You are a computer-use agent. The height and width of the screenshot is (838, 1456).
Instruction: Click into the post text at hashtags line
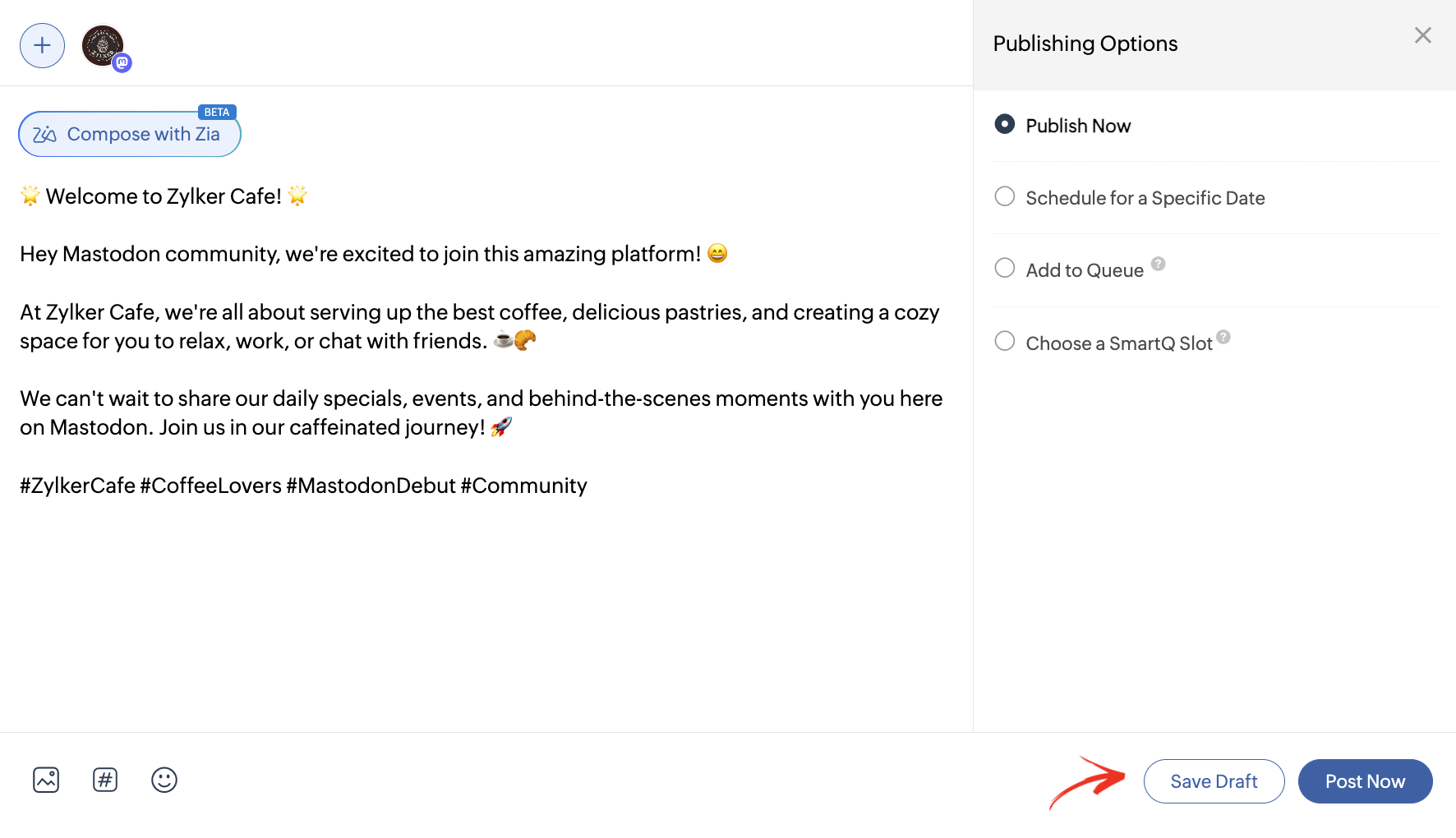[x=303, y=486]
